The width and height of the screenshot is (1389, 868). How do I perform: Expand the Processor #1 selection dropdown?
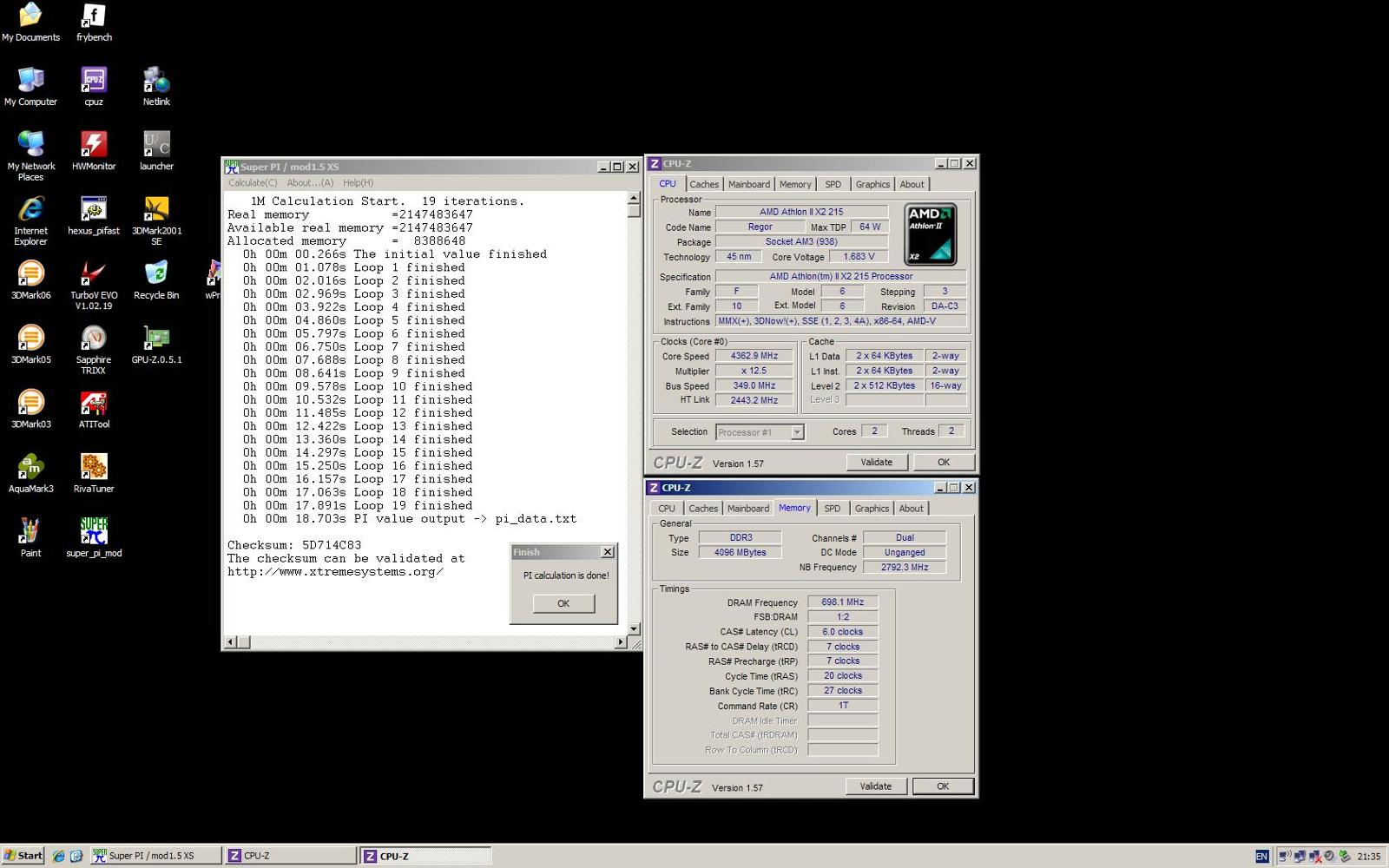coord(797,431)
